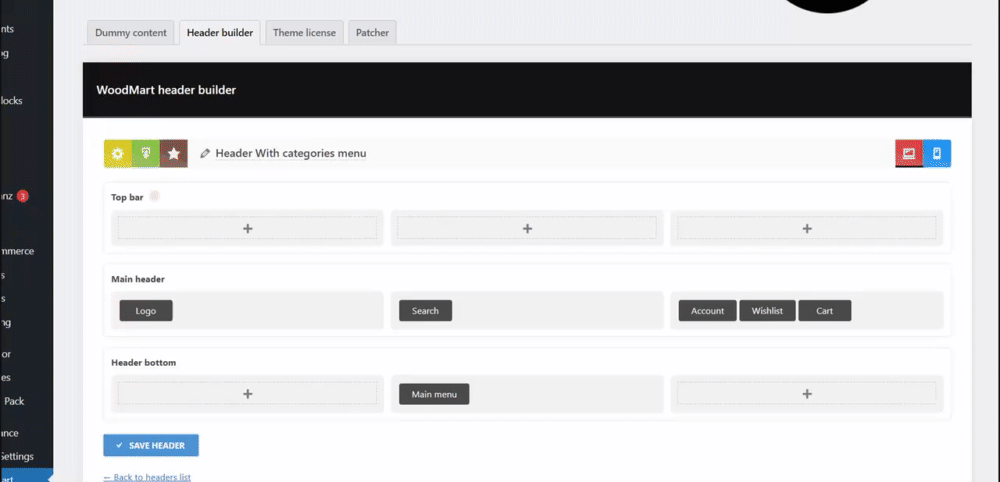The width and height of the screenshot is (1000, 482).
Task: Select the Main menu element in Header bottom
Action: (x=434, y=394)
